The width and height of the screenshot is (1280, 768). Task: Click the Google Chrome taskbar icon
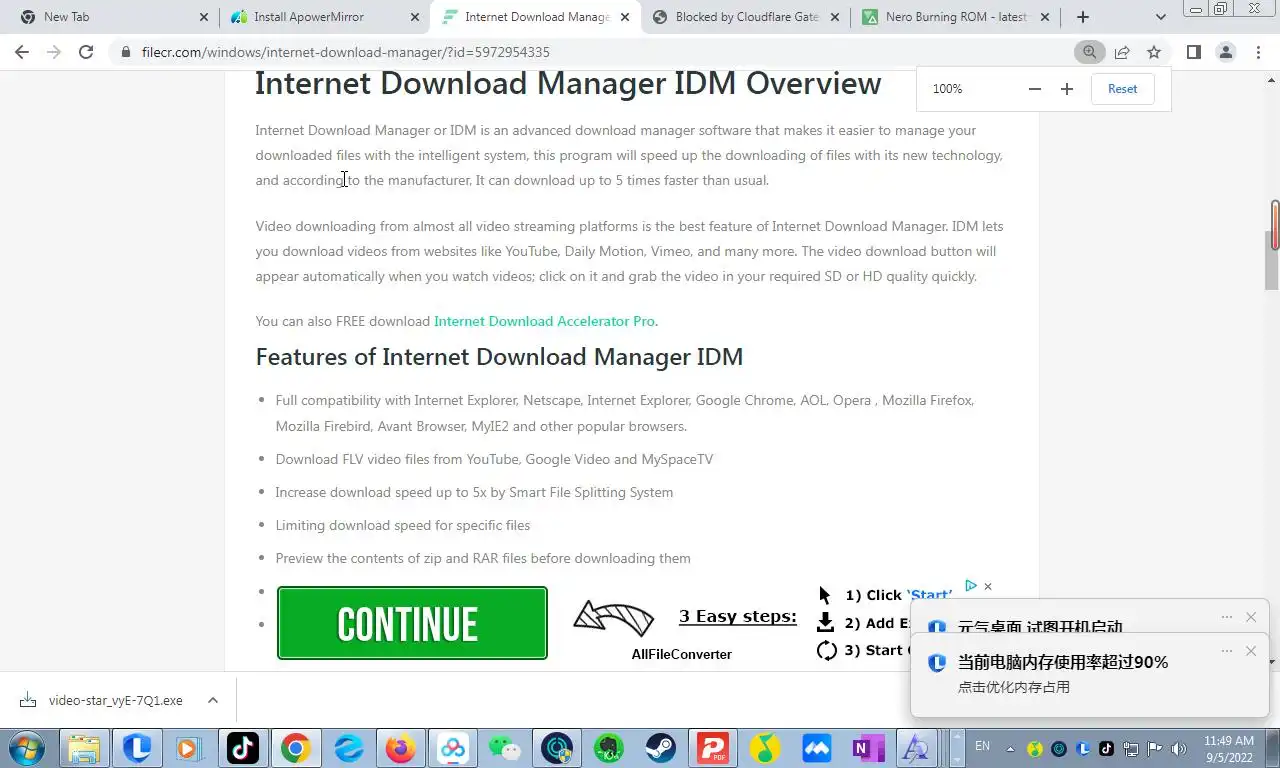(295, 748)
